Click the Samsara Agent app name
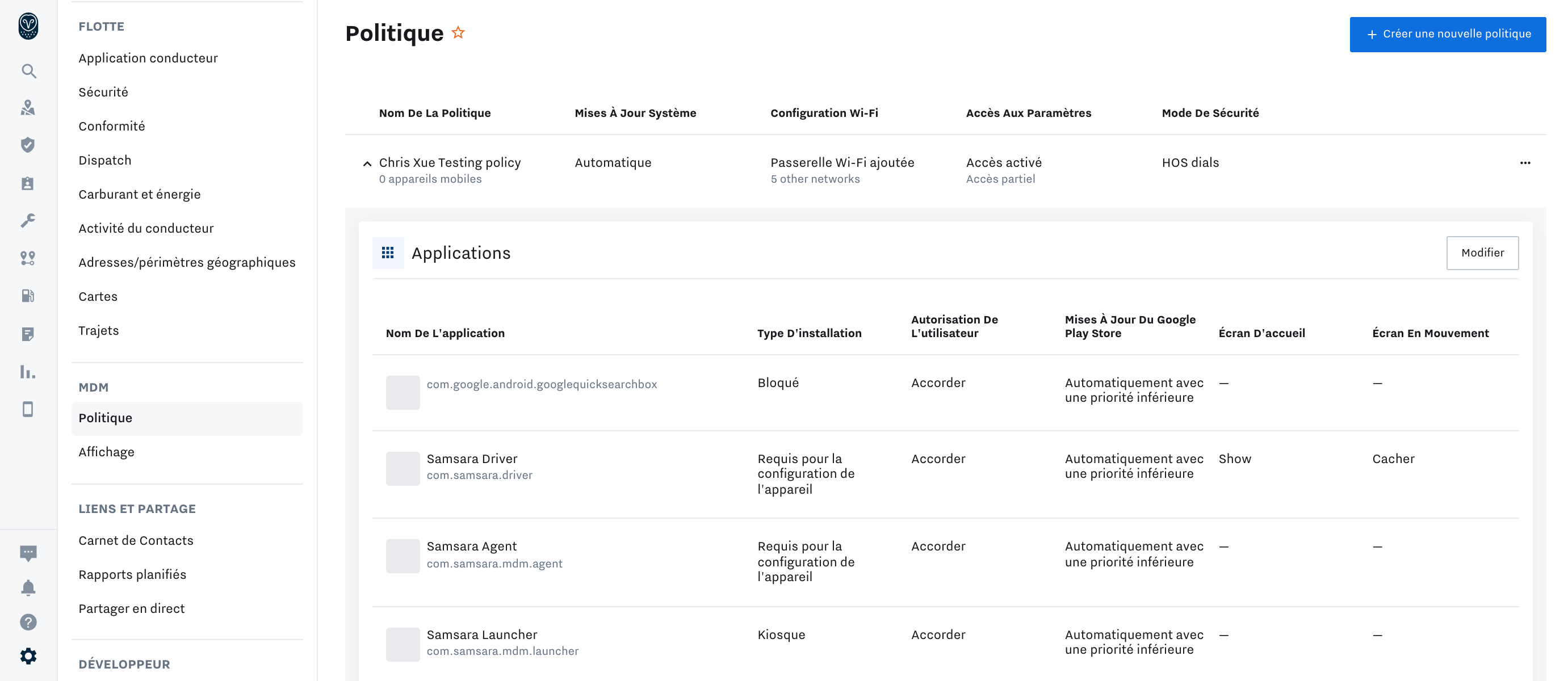1568x681 pixels. click(x=472, y=547)
